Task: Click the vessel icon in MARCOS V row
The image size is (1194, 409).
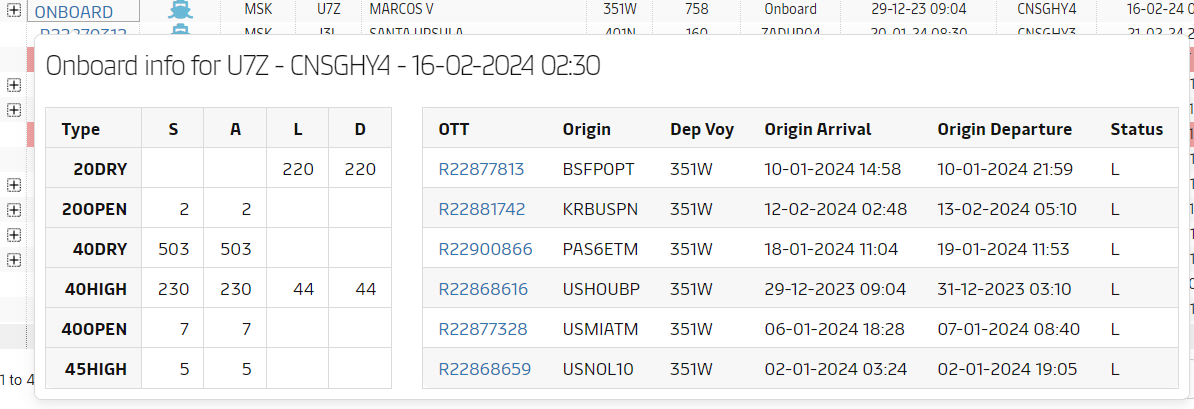Action: coord(179,10)
